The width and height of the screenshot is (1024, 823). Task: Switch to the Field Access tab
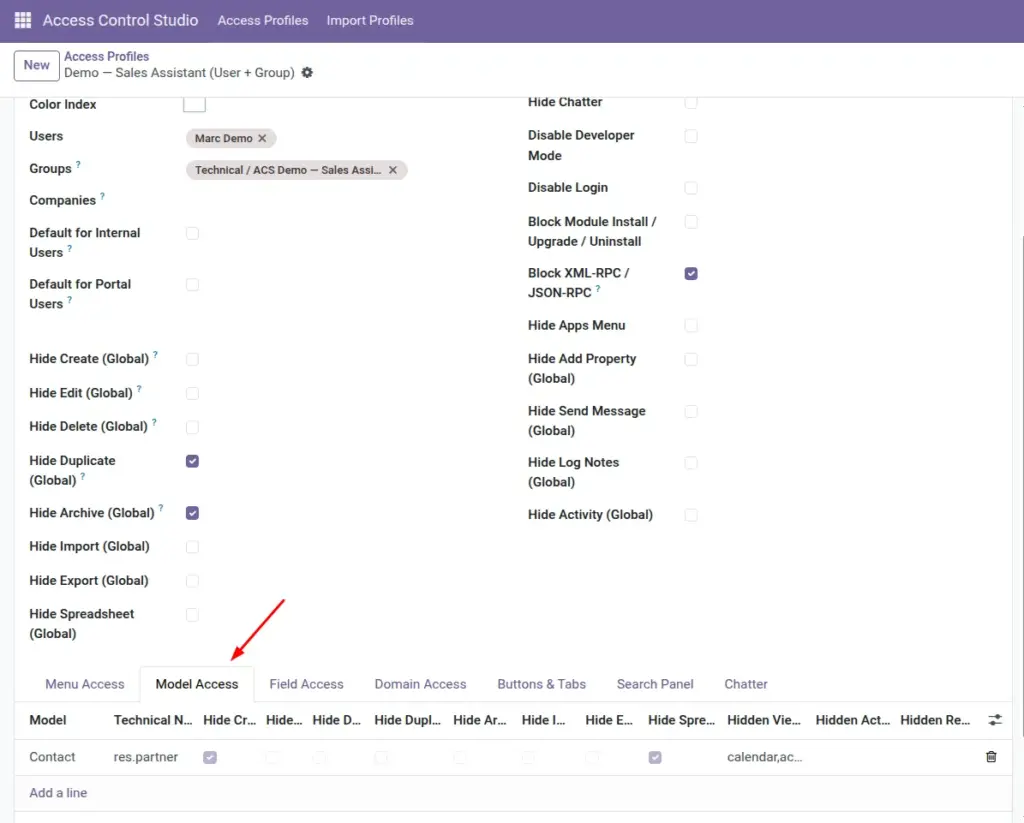[306, 684]
